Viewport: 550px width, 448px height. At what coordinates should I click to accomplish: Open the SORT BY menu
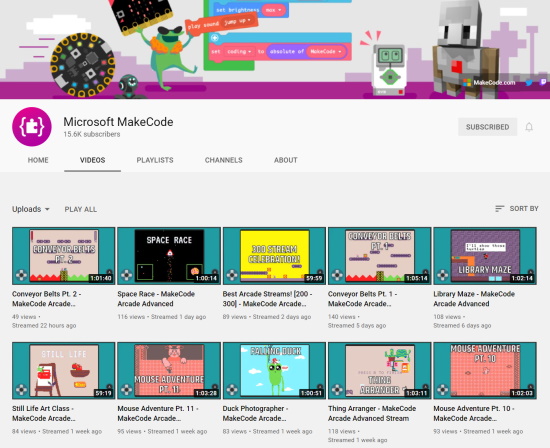517,209
